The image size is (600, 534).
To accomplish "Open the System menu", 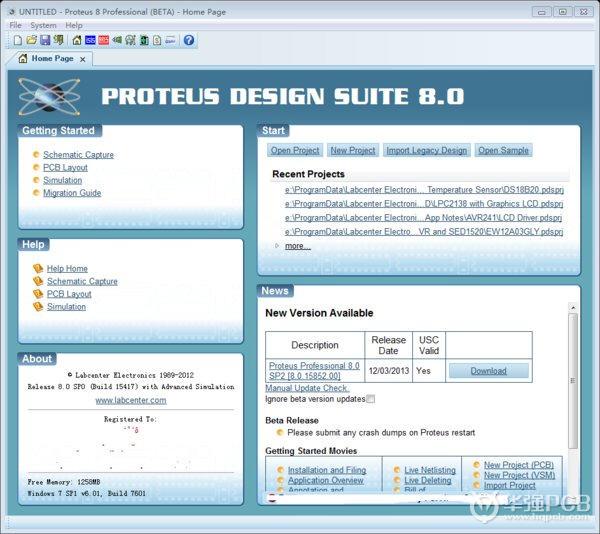I will click(43, 25).
